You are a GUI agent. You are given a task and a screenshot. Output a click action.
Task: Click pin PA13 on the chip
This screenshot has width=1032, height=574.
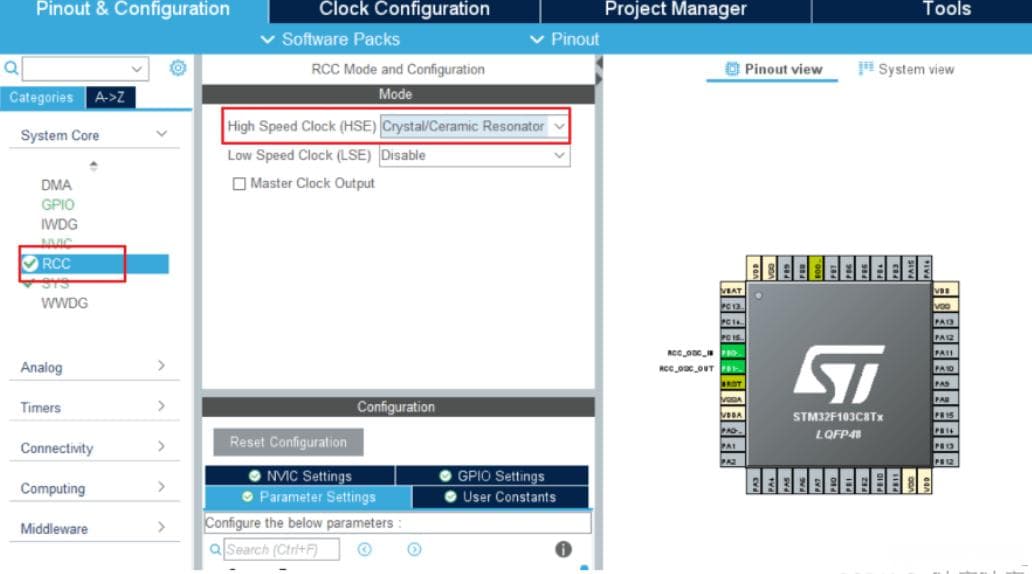point(946,321)
